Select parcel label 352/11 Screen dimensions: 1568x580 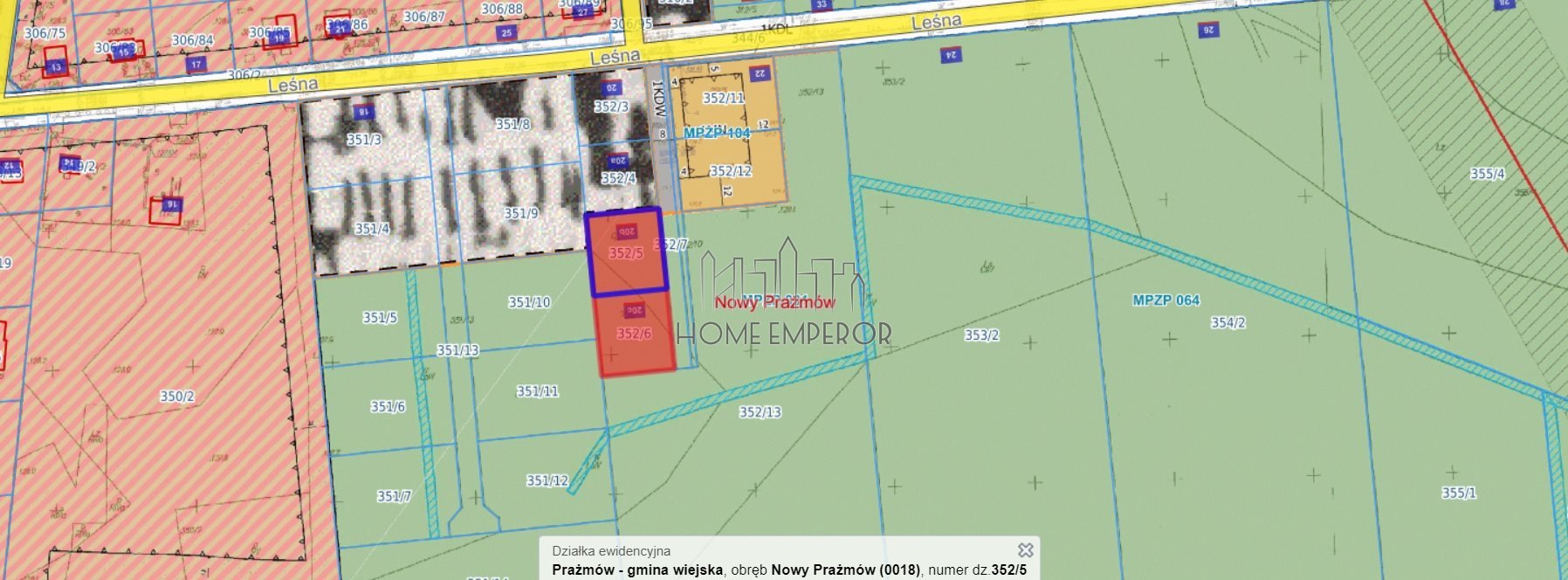[x=724, y=98]
